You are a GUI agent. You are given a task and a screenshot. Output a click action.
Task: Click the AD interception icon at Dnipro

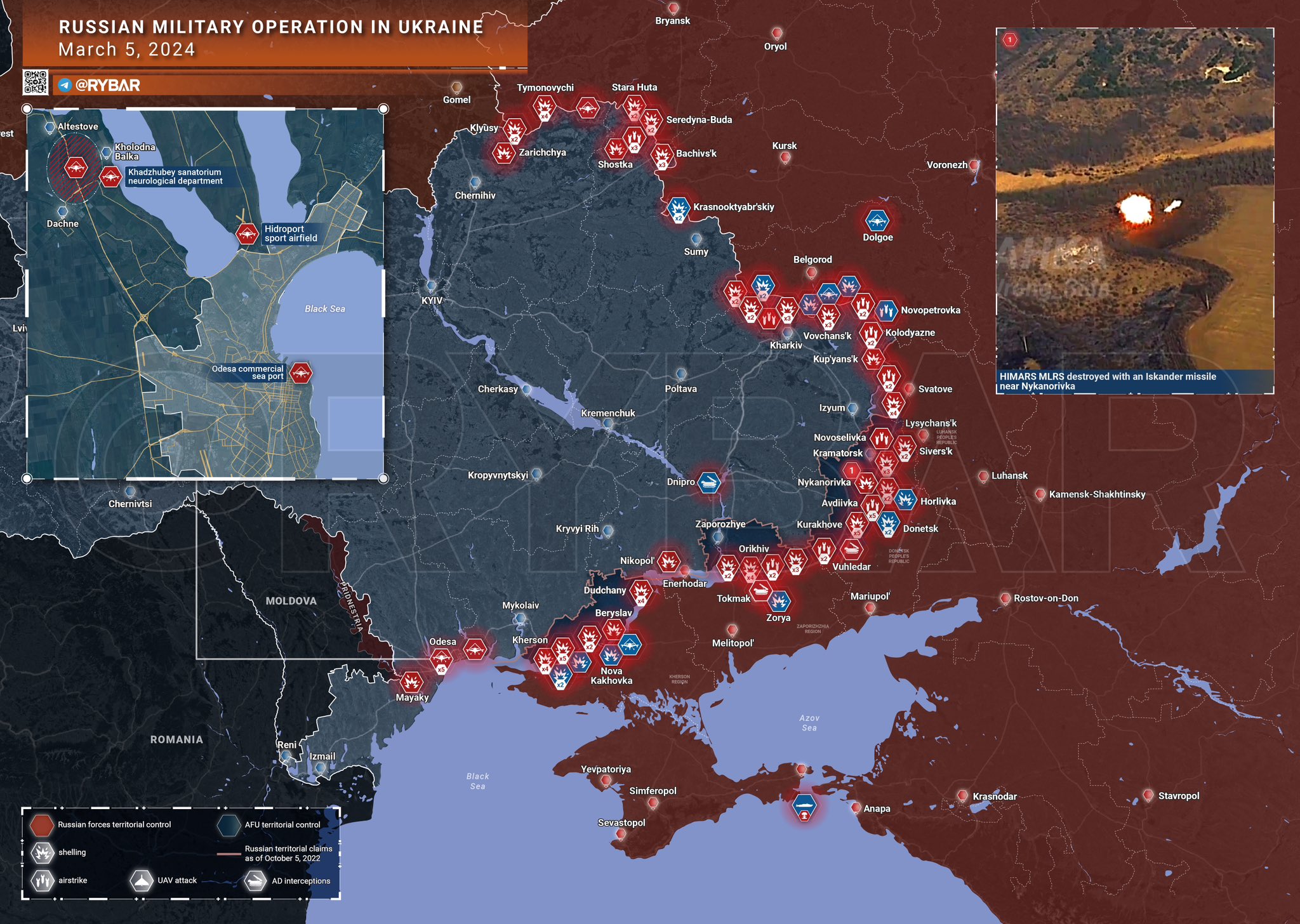[708, 482]
